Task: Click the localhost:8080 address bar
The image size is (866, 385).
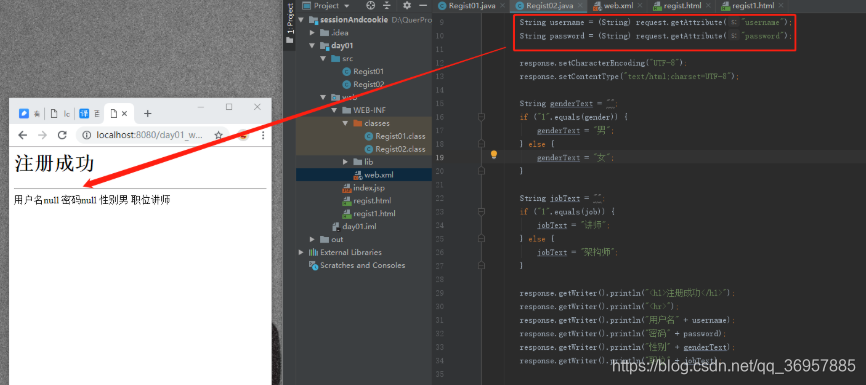Action: click(x=150, y=135)
